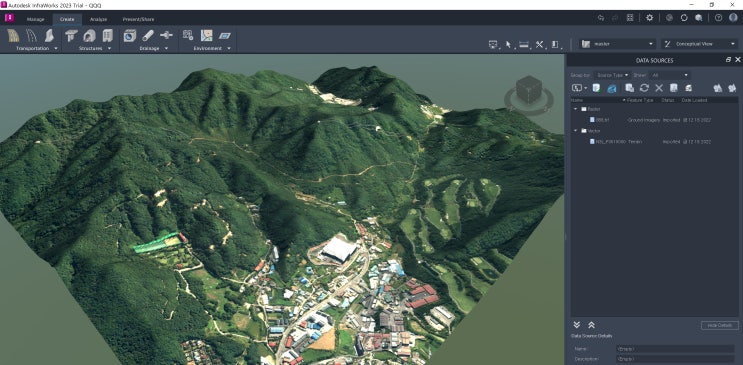Expand the Structures group dropdown
Screen dimensions: 743x365
click(x=109, y=48)
